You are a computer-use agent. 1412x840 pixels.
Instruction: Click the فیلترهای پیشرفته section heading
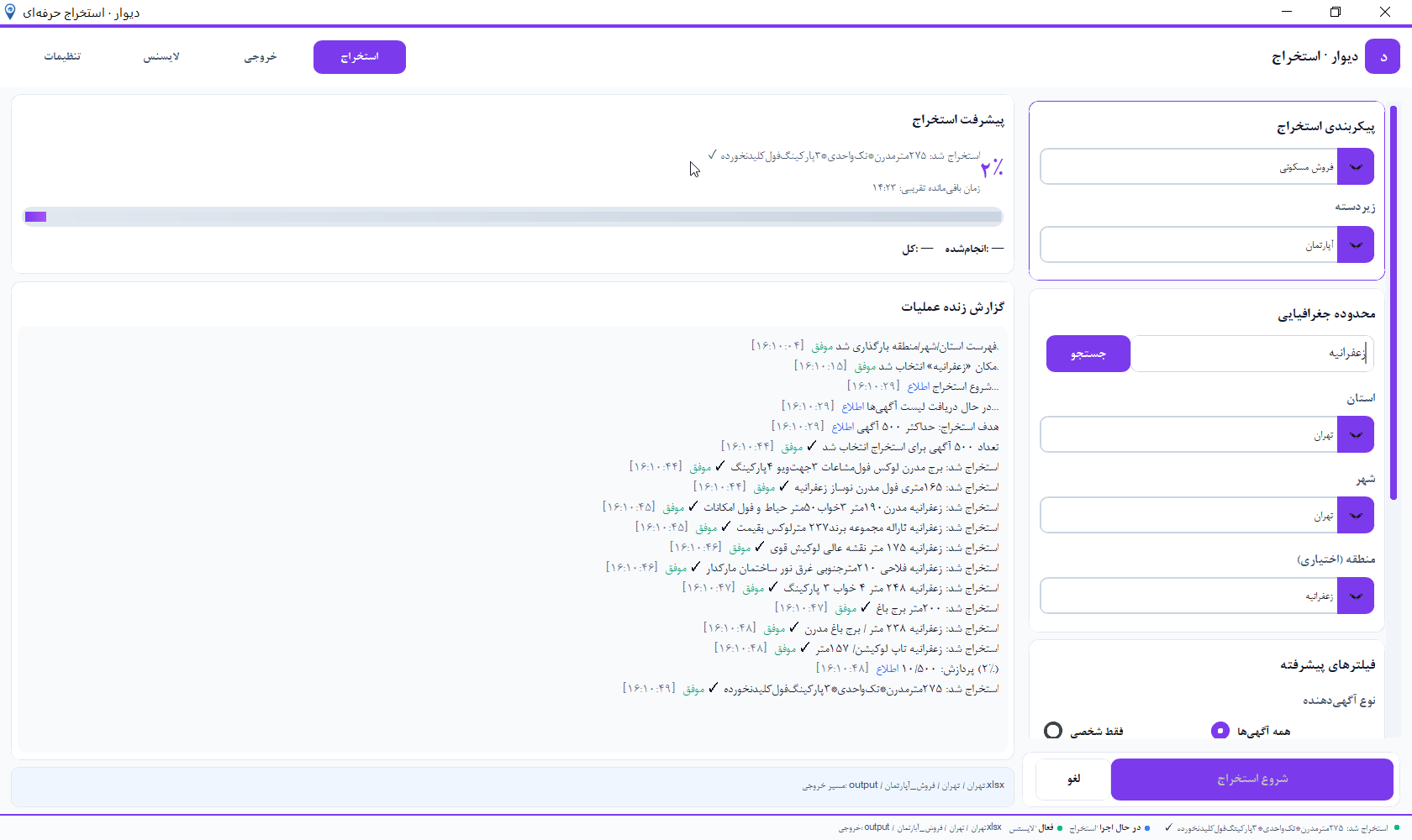(x=1328, y=665)
